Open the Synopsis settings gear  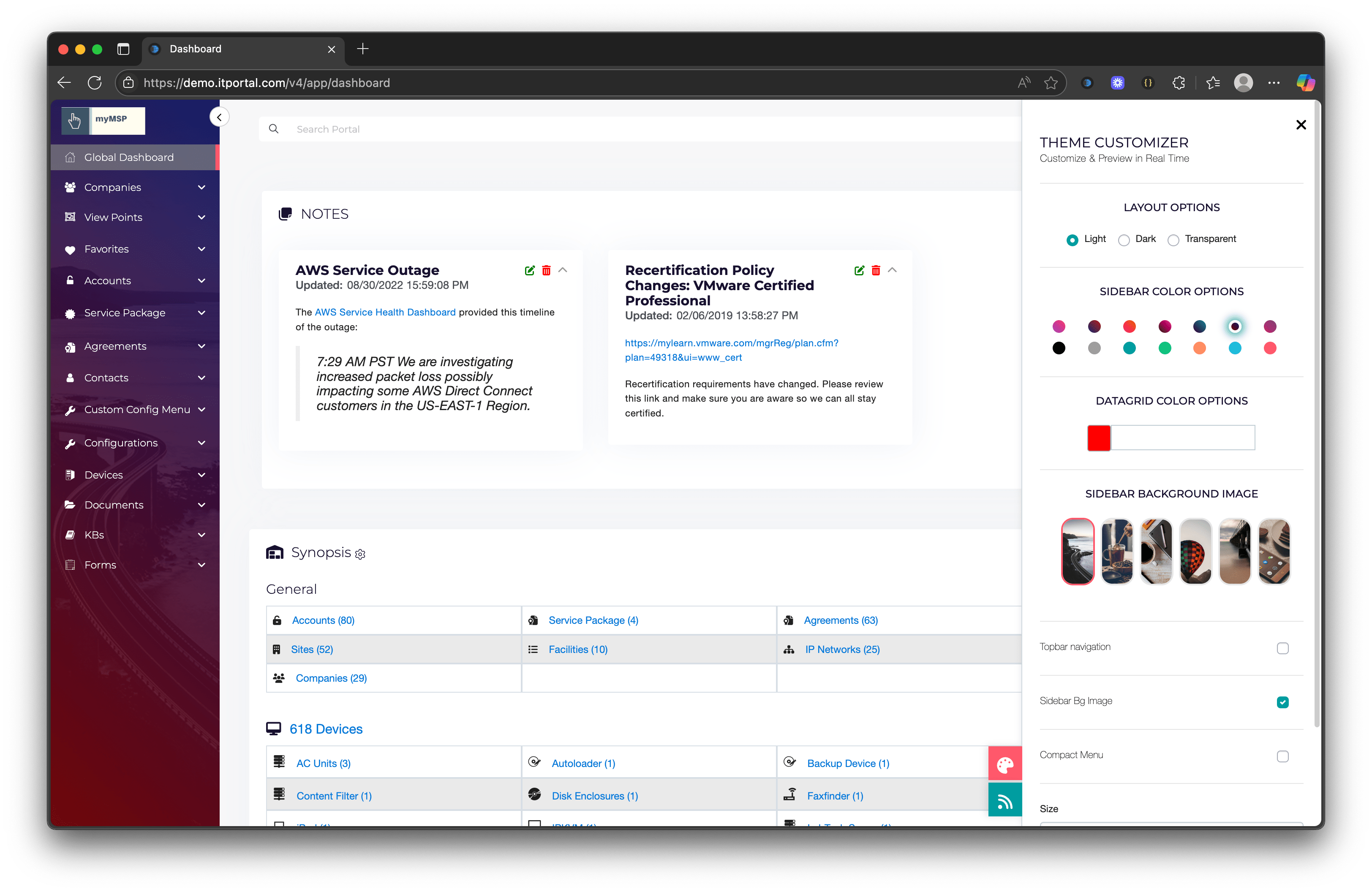[361, 554]
